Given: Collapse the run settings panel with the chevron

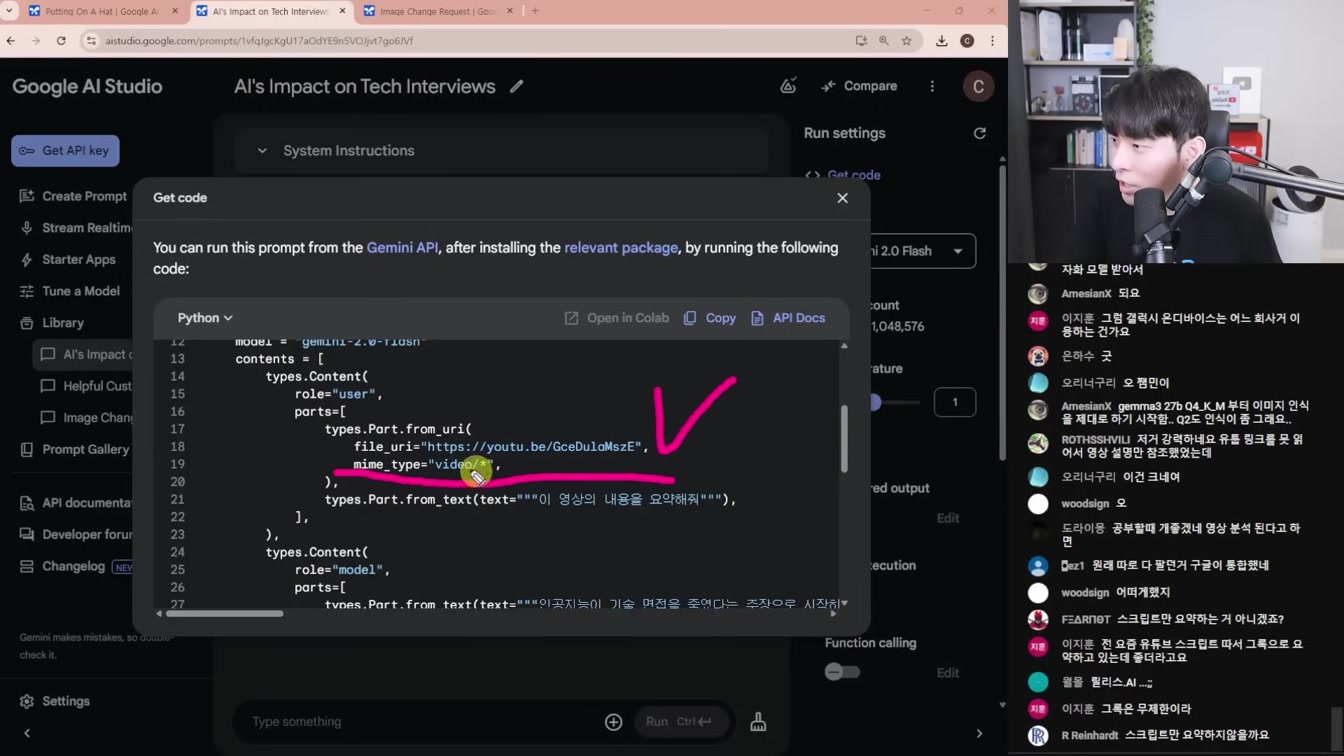Looking at the screenshot, I should point(979,733).
